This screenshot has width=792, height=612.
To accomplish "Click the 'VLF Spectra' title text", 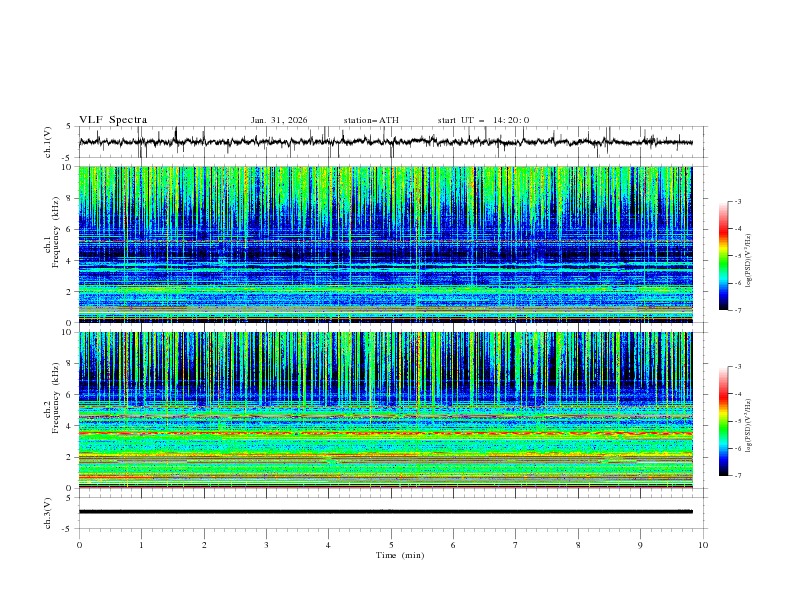I will [x=113, y=120].
